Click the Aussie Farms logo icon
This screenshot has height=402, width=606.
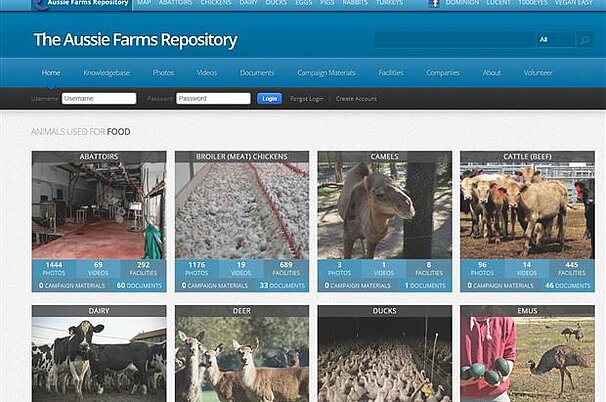[x=39, y=4]
